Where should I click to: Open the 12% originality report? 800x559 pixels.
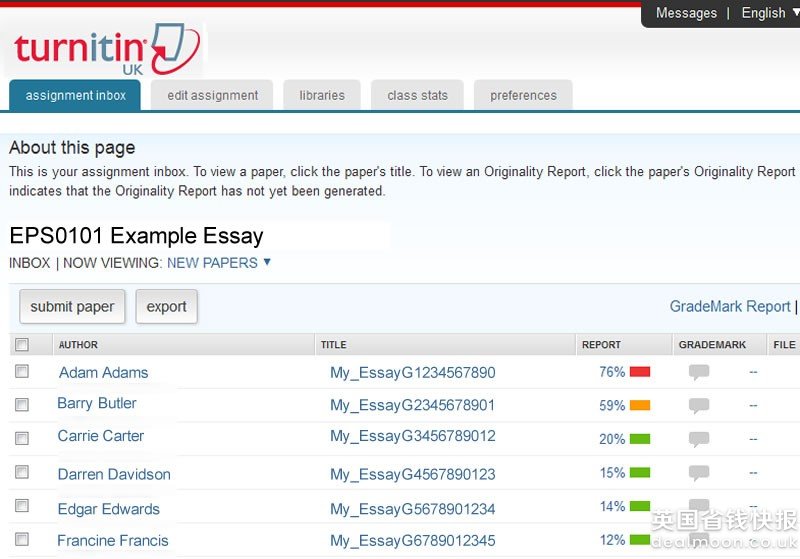coord(624,540)
